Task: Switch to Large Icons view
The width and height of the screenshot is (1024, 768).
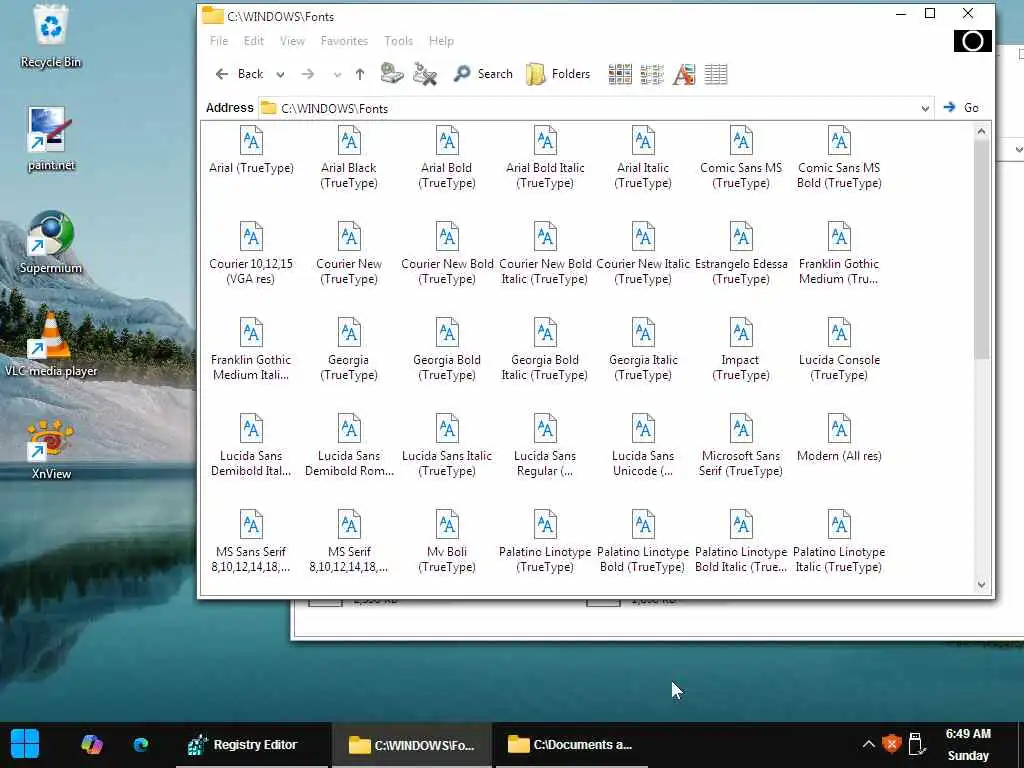Action: click(x=620, y=74)
